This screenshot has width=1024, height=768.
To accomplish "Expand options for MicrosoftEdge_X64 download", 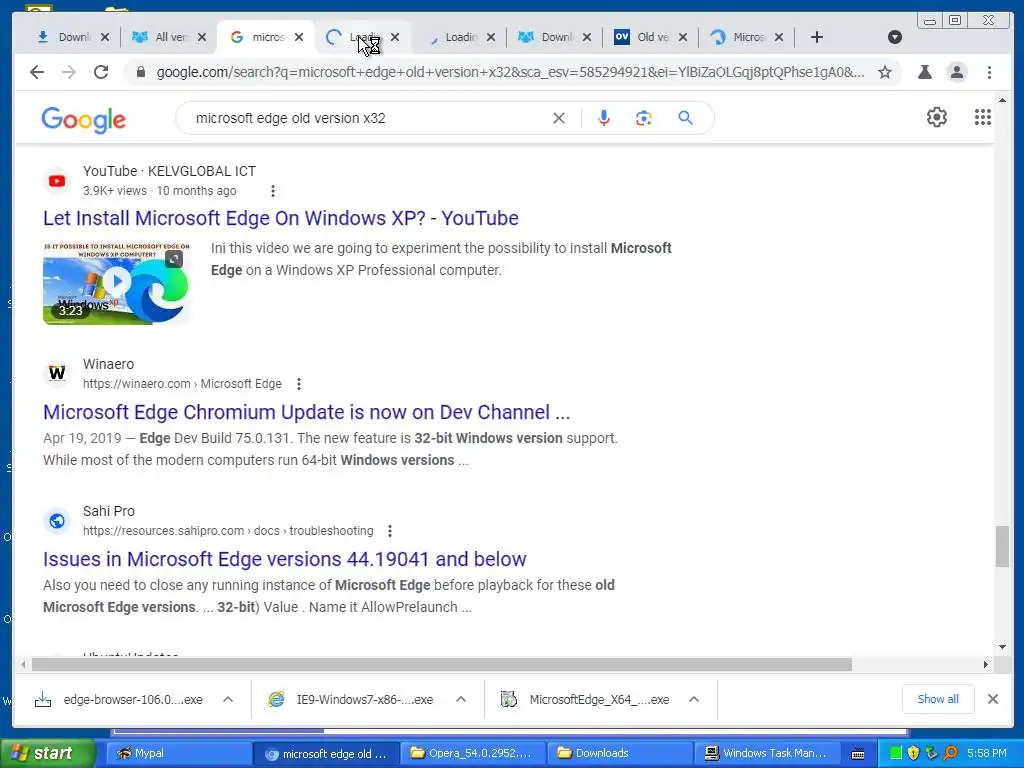I will (694, 699).
